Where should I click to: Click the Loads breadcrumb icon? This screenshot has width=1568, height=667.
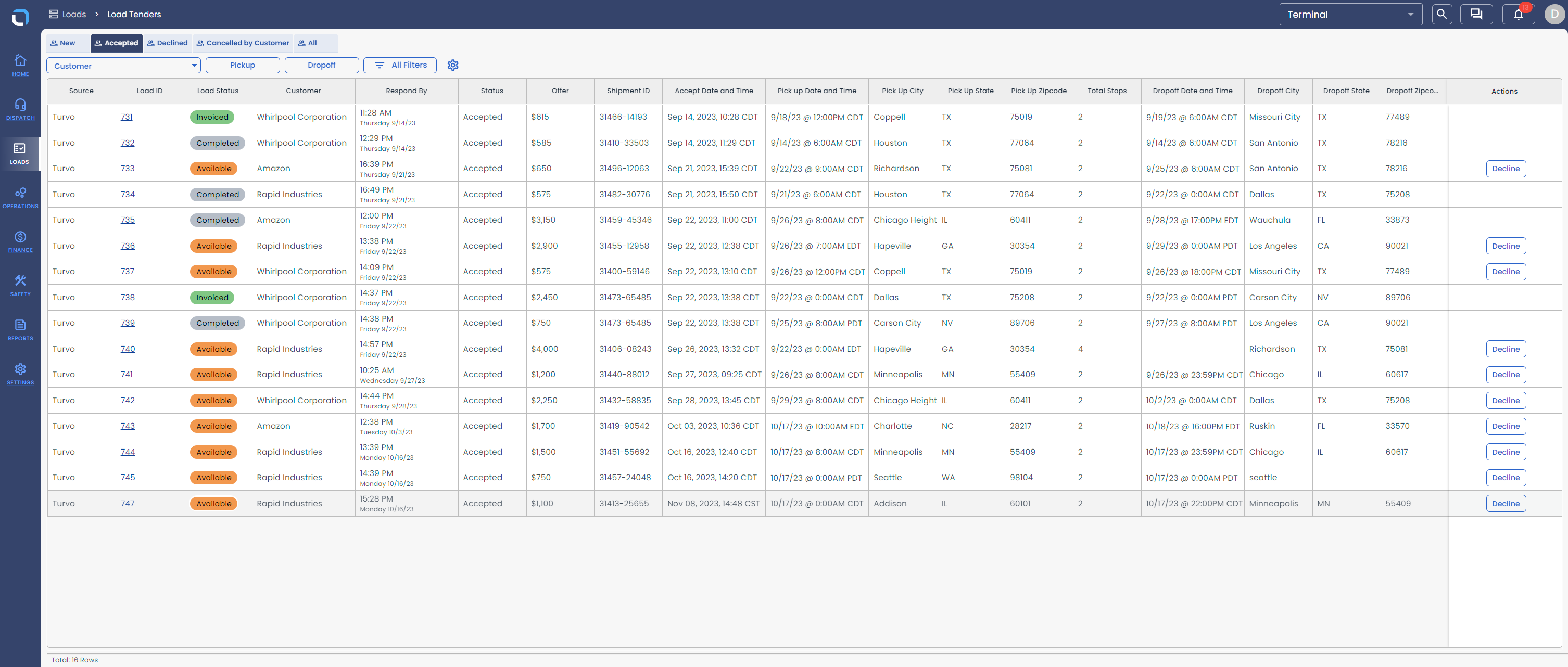pos(54,14)
